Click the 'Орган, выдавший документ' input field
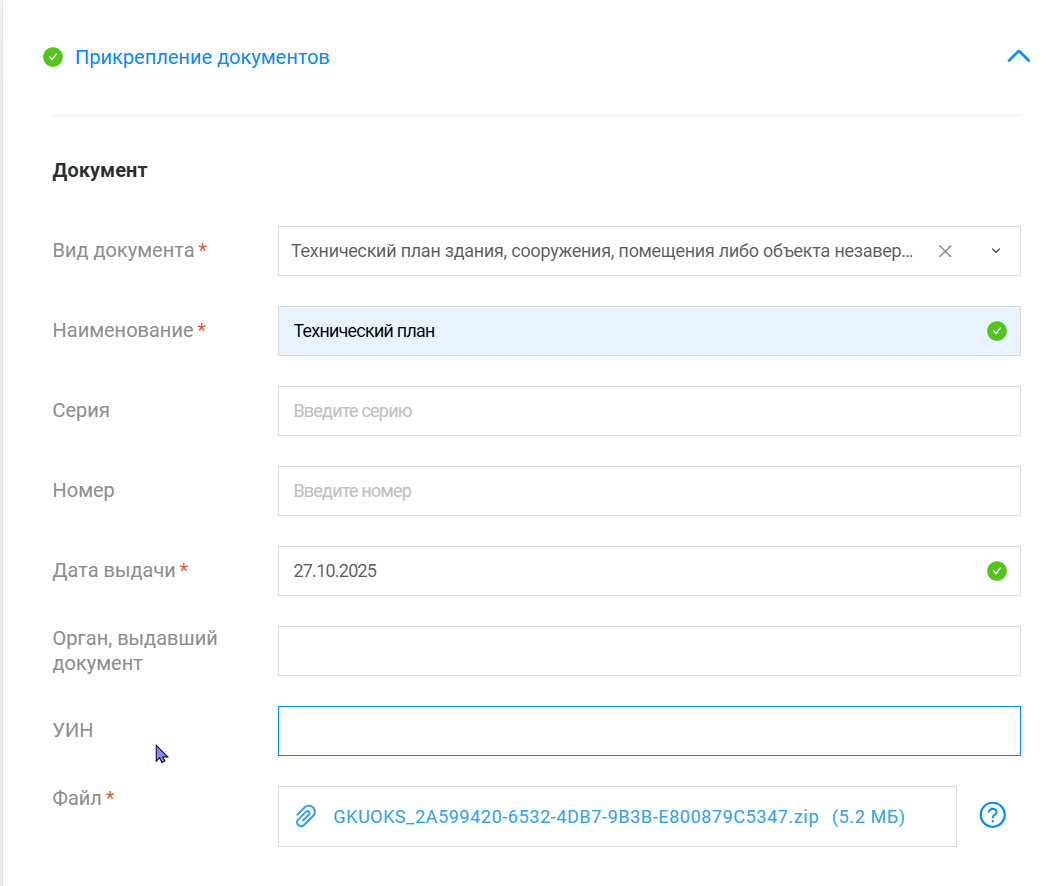 point(648,651)
